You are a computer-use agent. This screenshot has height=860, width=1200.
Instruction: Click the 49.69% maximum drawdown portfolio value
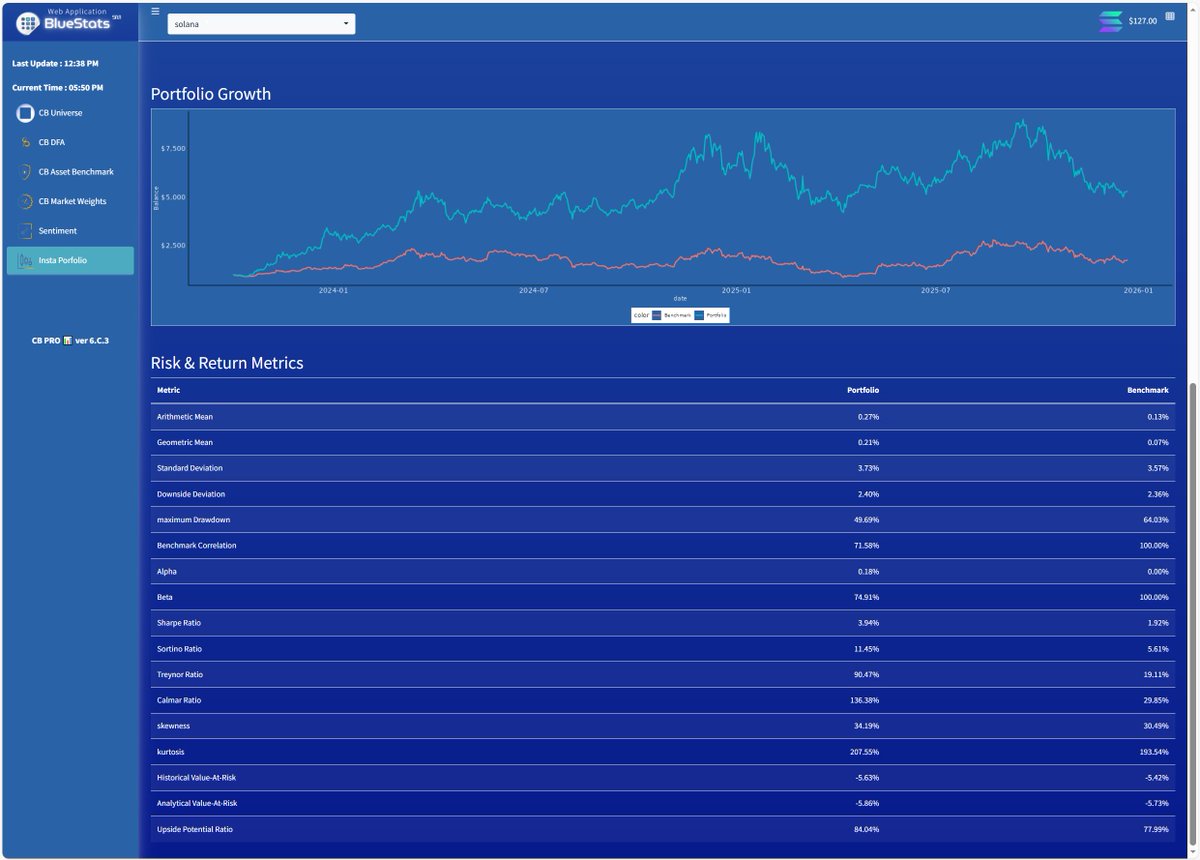click(x=867, y=520)
